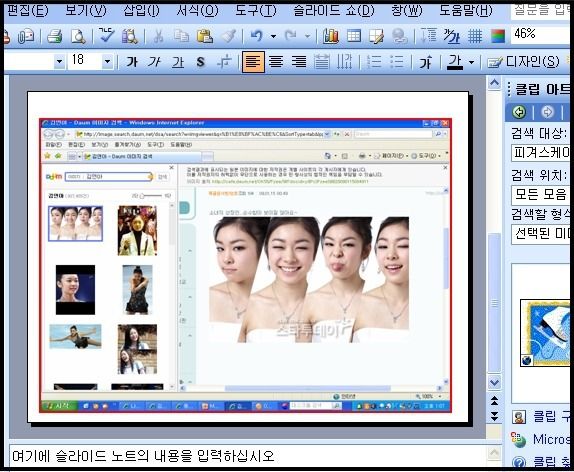The image size is (574, 472).
Task: Apply bulleted list formatting
Action: click(x=397, y=62)
